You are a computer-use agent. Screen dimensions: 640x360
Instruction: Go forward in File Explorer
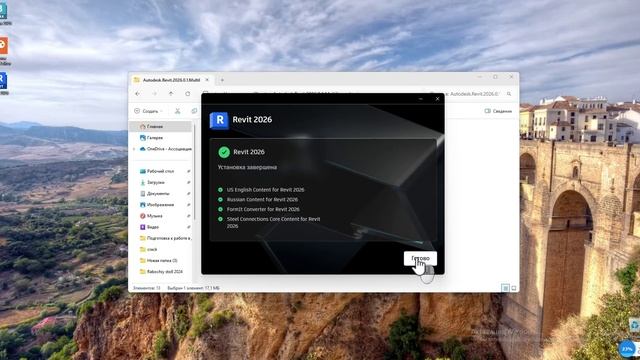coord(154,94)
